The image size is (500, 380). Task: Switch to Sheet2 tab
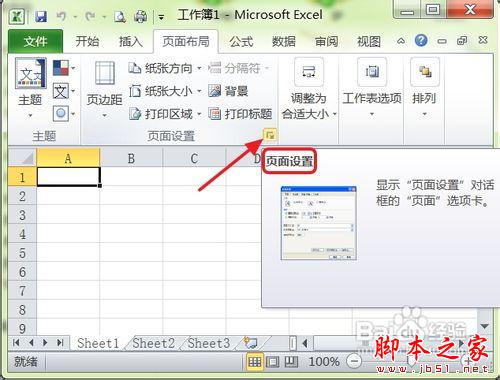[x=154, y=343]
